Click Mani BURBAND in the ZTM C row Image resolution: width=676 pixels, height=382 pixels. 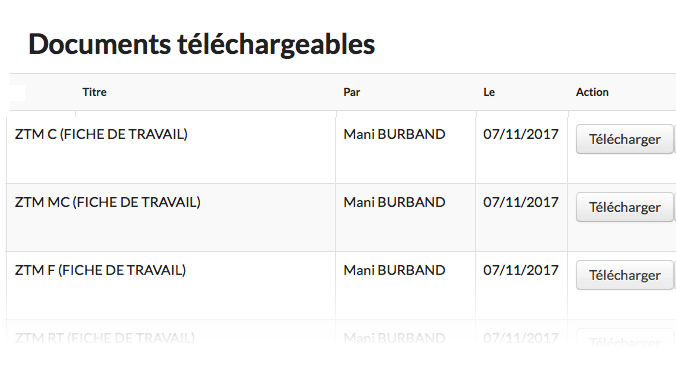pyautogui.click(x=394, y=134)
